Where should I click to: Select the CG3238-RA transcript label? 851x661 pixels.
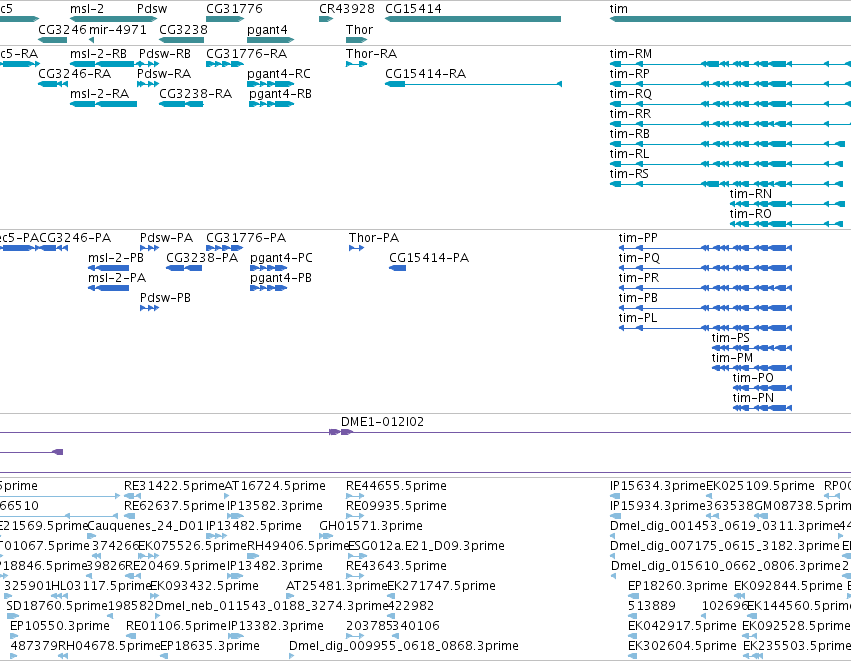(x=195, y=94)
